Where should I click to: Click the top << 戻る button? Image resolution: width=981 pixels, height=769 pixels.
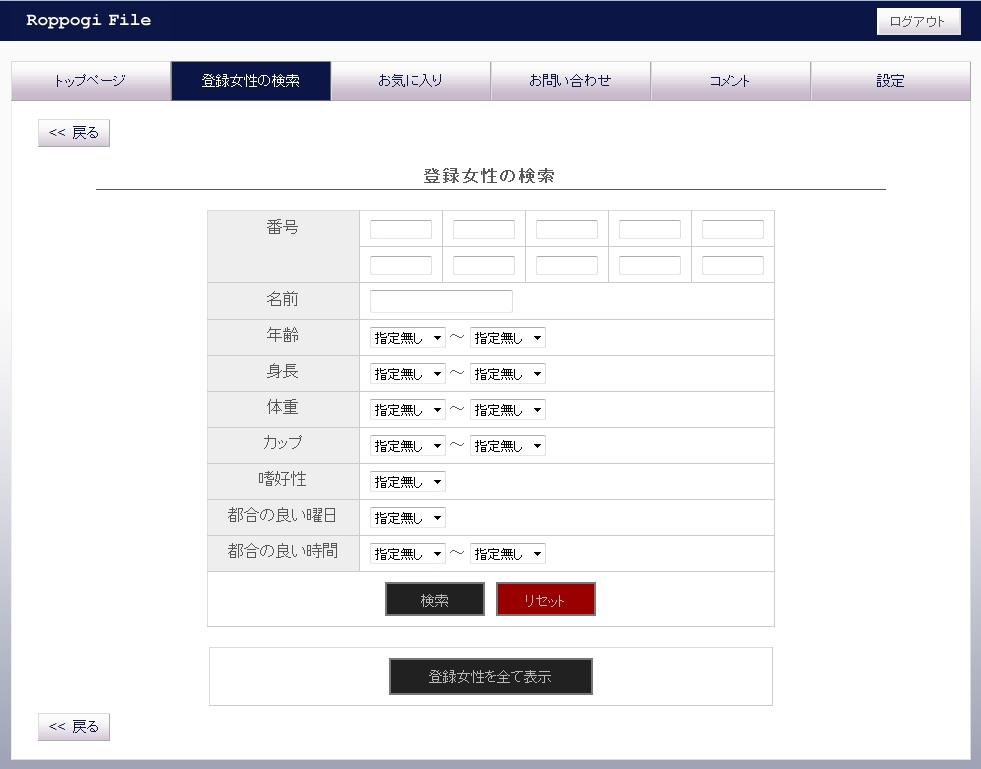pyautogui.click(x=74, y=133)
